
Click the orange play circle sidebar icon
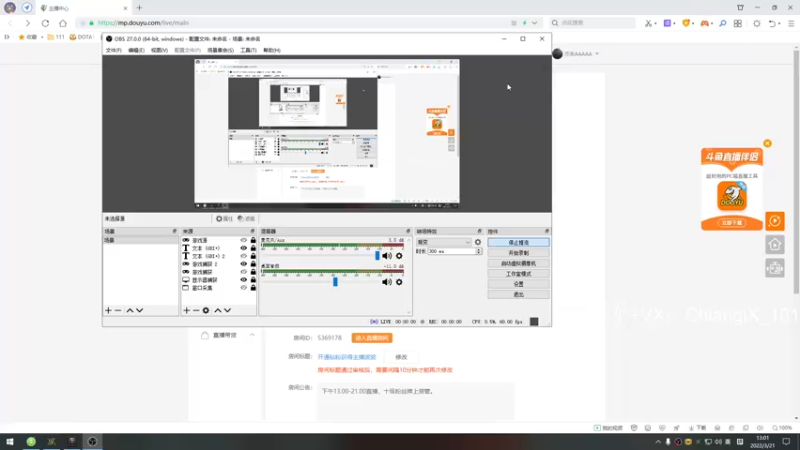[774, 221]
